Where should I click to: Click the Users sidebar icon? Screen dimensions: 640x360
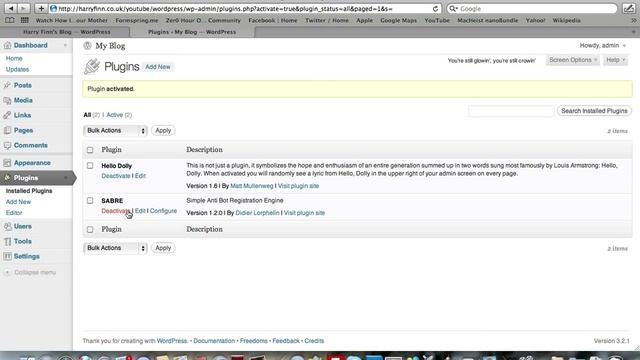click(7, 226)
